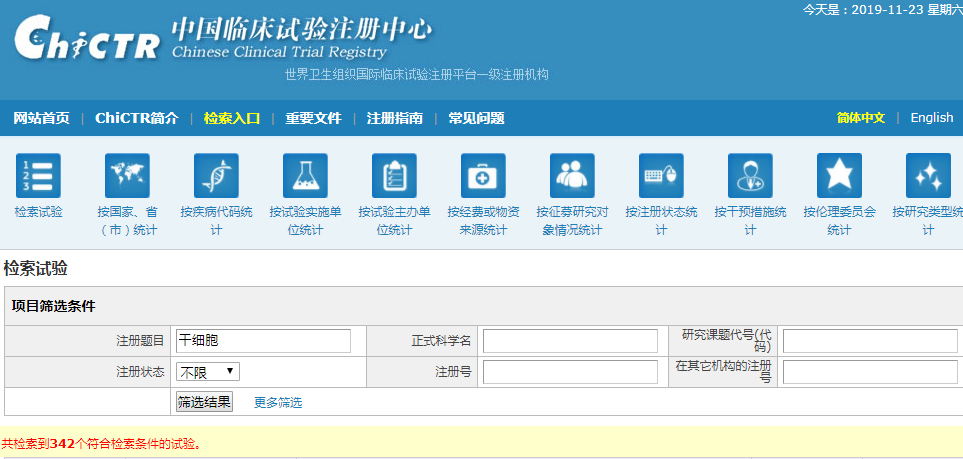This screenshot has height=459, width=963.
Task: Click the 正式科学名 input field
Action: [x=570, y=341]
